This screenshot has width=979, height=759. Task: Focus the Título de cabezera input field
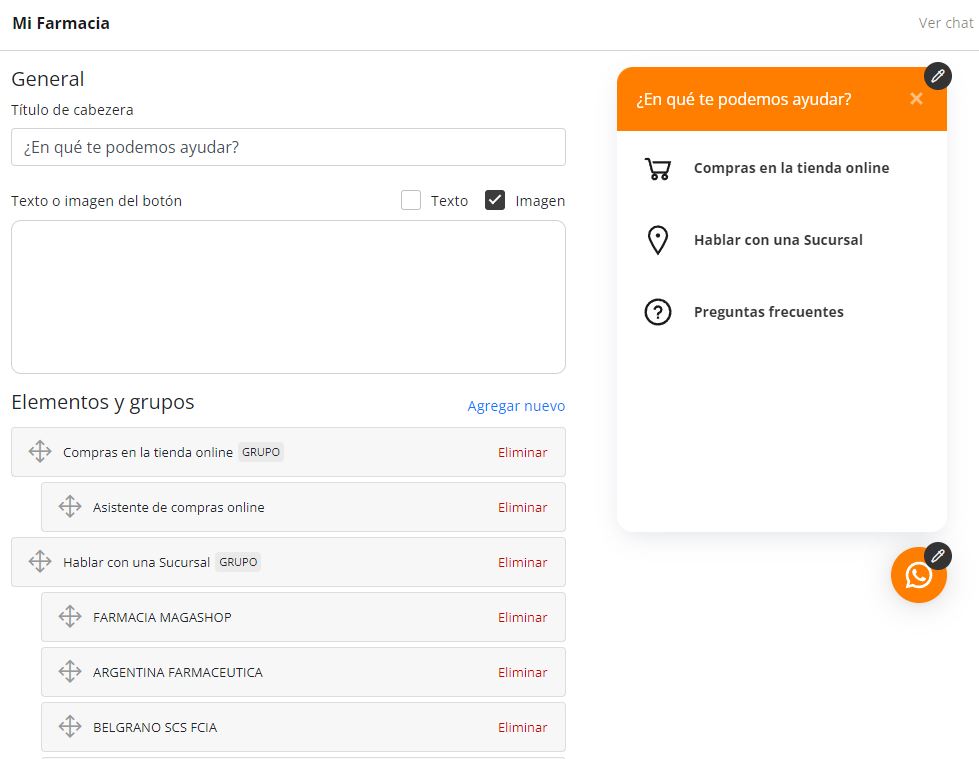288,147
